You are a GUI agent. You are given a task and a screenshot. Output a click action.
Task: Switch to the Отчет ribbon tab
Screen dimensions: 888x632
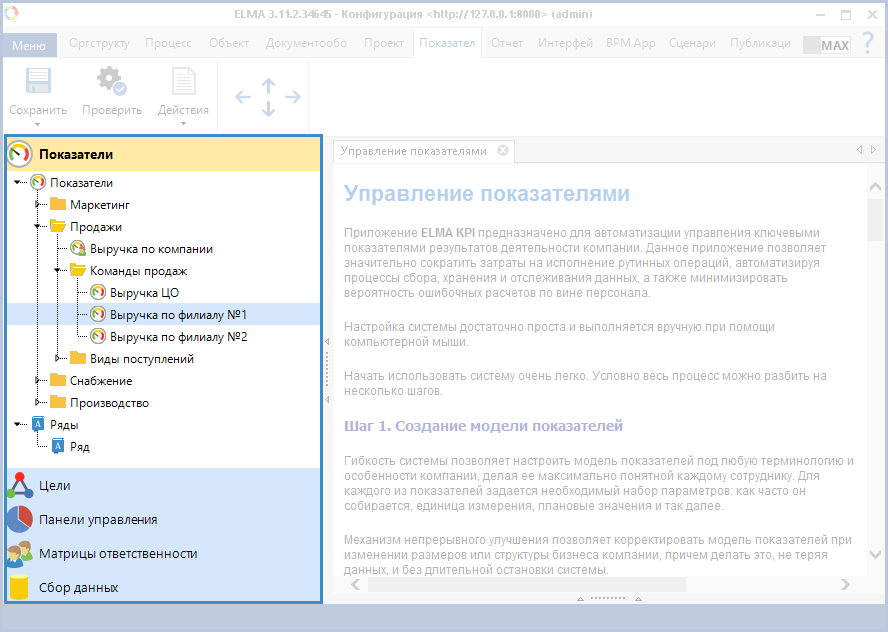[507, 44]
